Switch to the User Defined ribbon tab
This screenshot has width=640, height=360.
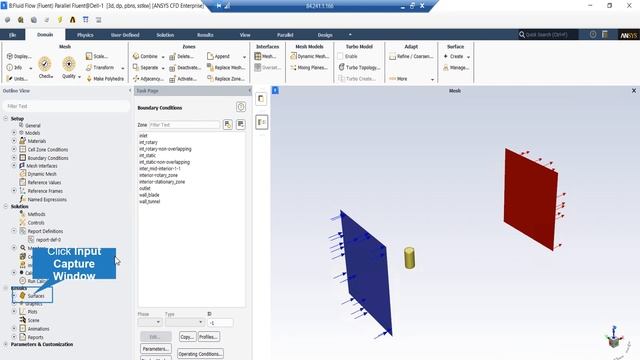tap(125, 35)
